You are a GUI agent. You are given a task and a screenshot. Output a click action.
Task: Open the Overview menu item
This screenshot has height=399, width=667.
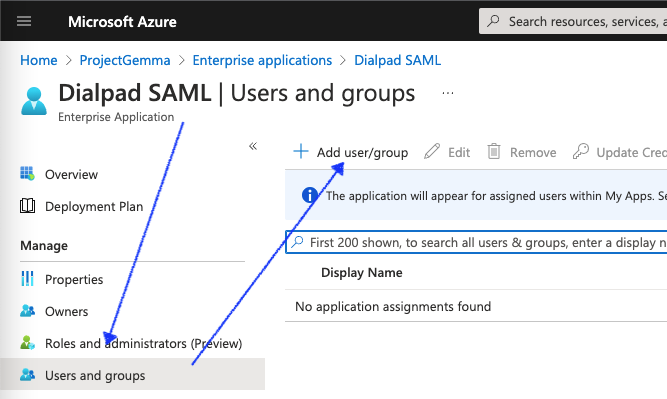point(71,174)
